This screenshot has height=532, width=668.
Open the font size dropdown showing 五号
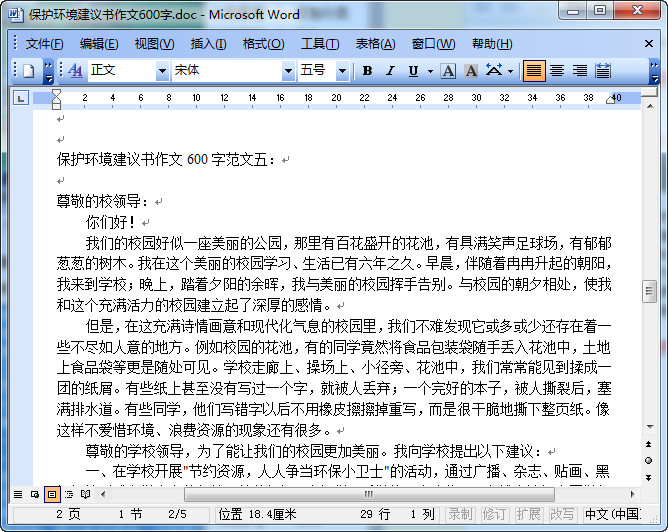[343, 71]
